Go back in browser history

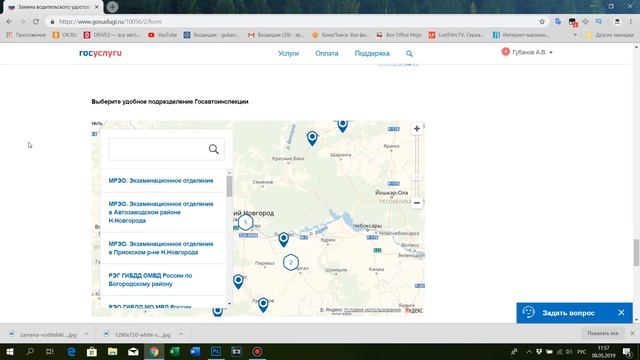pyautogui.click(x=9, y=22)
